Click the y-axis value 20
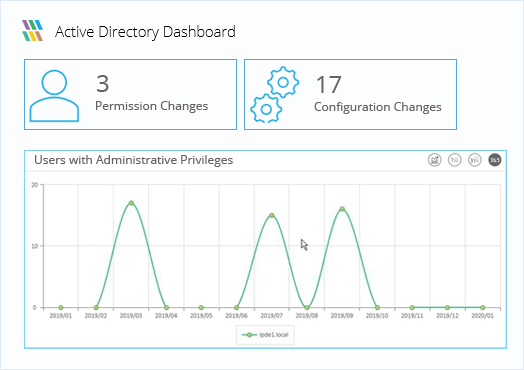Image resolution: width=524 pixels, height=370 pixels. click(x=34, y=185)
